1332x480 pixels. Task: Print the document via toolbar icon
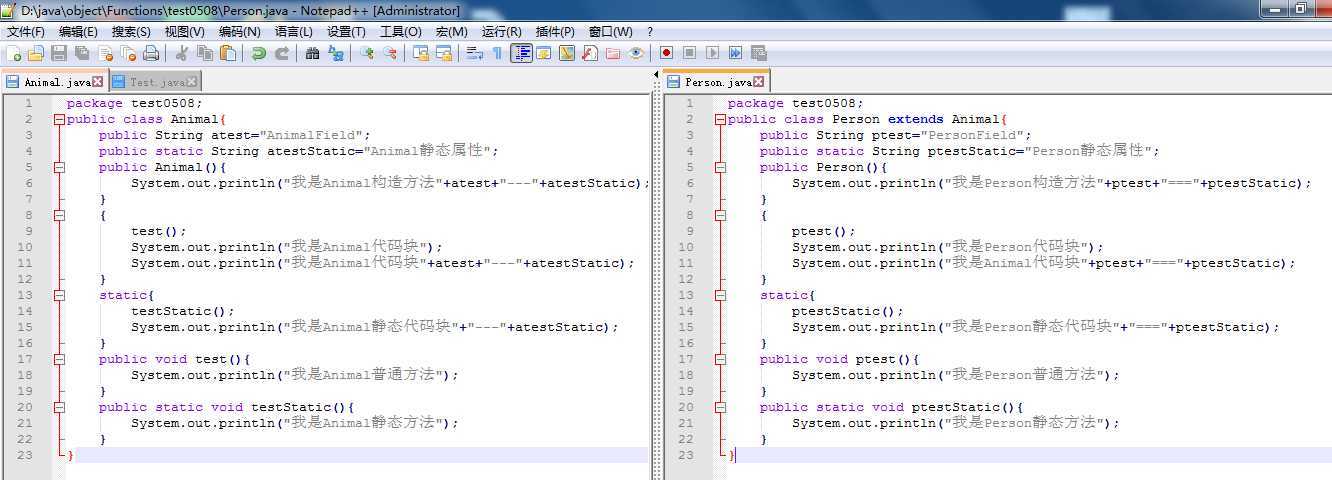point(151,53)
